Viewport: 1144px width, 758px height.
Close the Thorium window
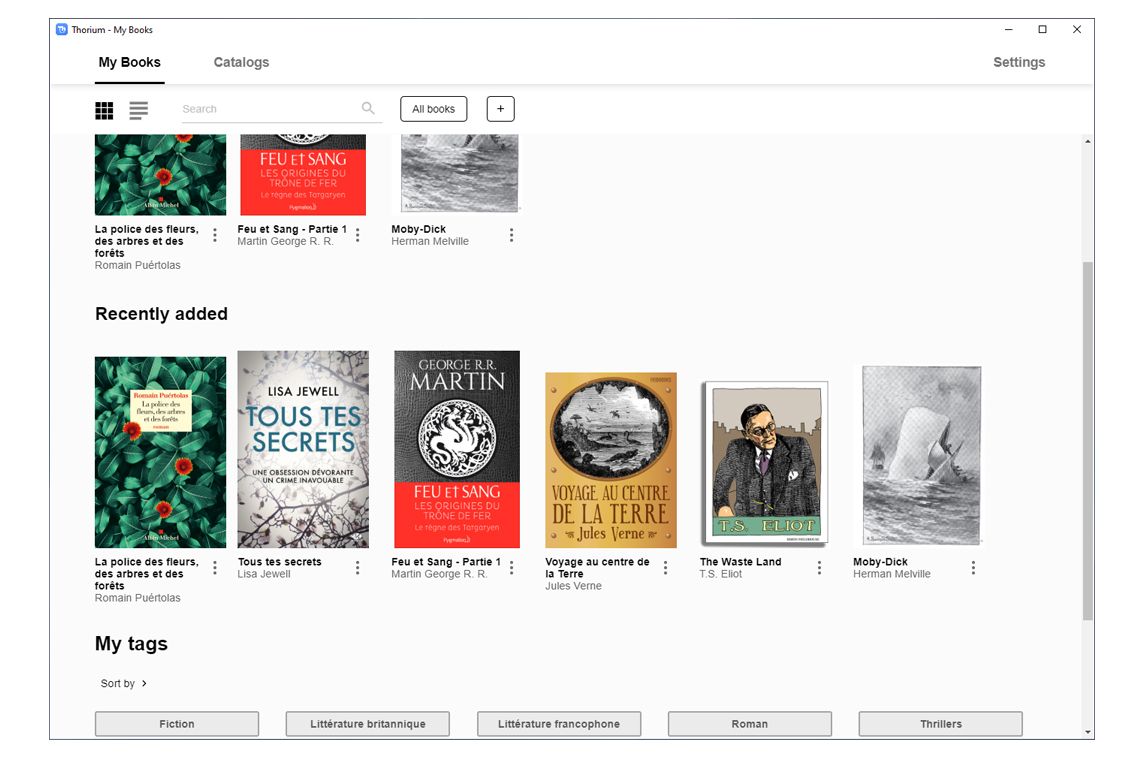coord(1077,29)
